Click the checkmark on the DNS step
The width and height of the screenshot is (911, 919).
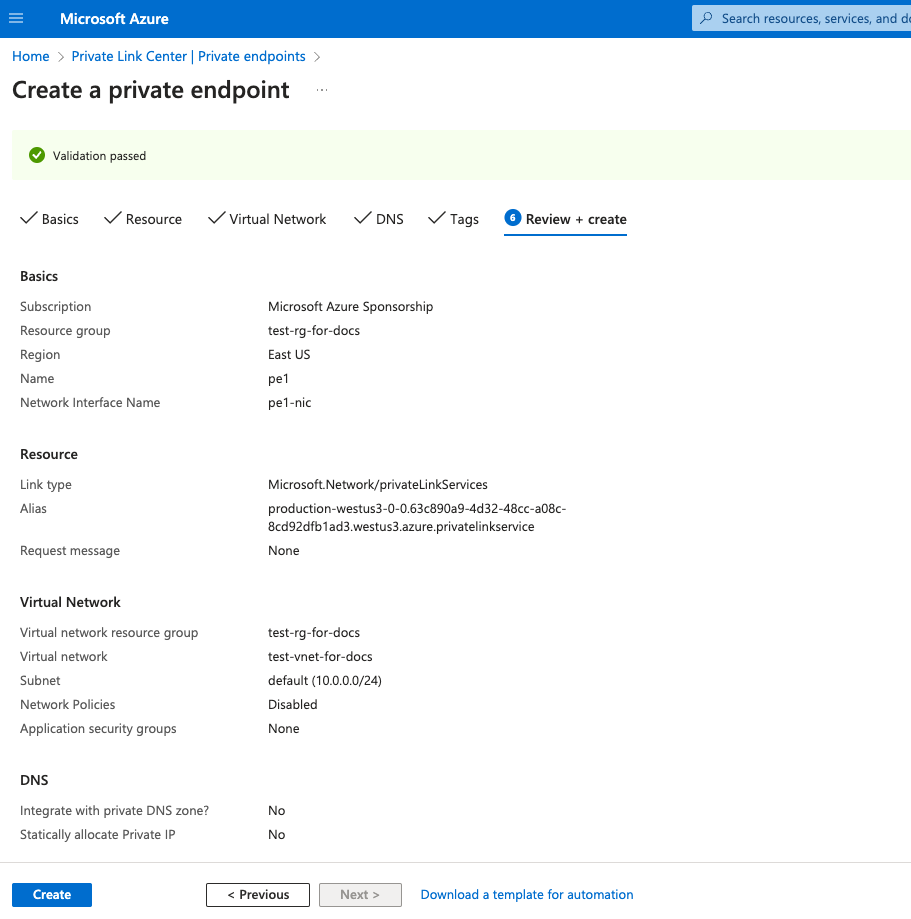(x=360, y=218)
